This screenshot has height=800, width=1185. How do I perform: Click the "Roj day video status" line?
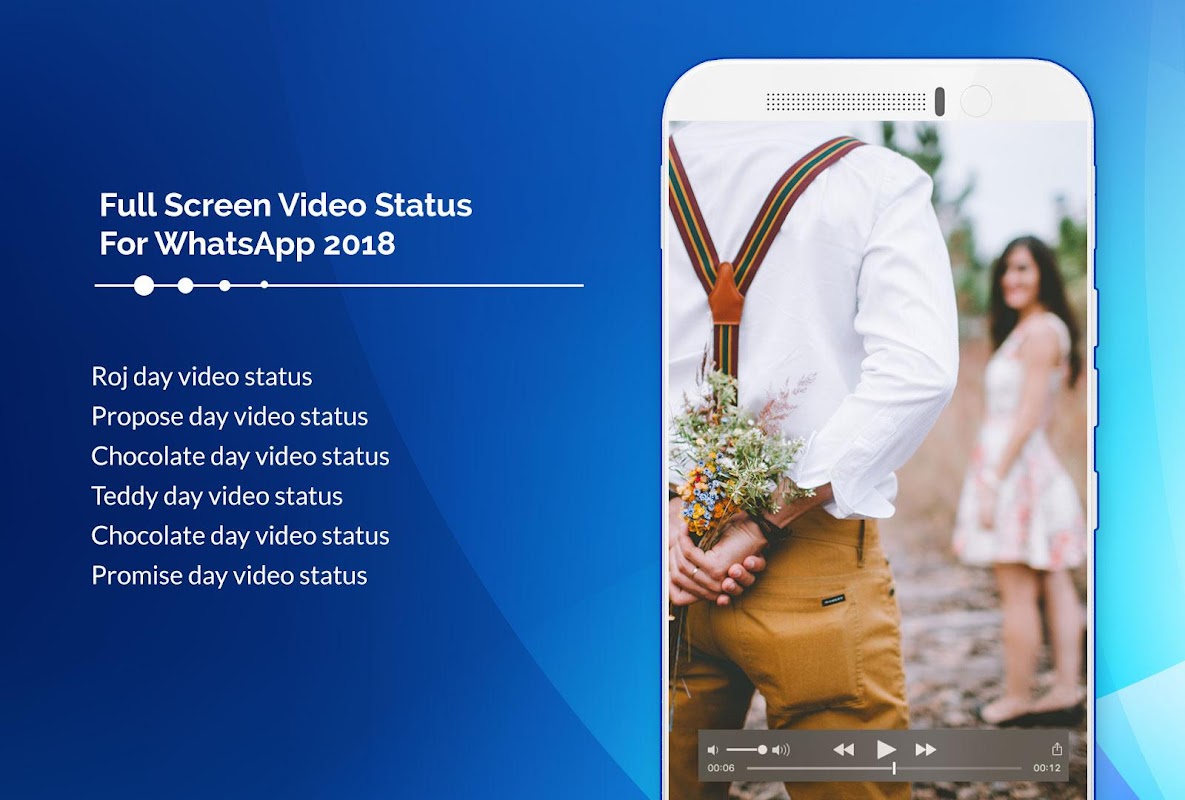click(x=202, y=376)
